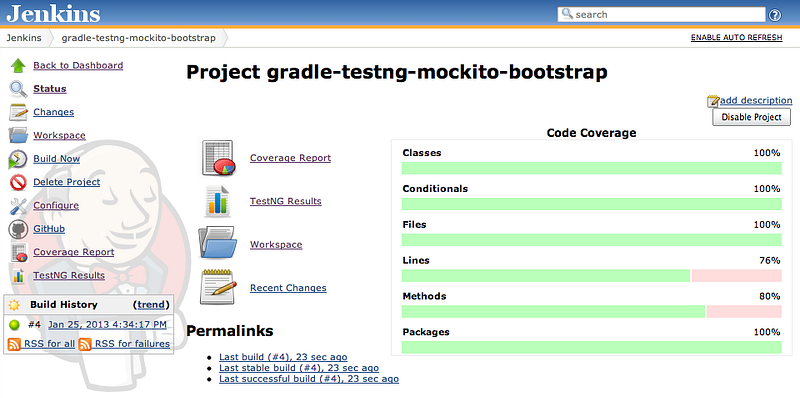Image resolution: width=800 pixels, height=398 pixels.
Task: Click the Workspace folder icon in sidebar
Action: tap(18, 135)
